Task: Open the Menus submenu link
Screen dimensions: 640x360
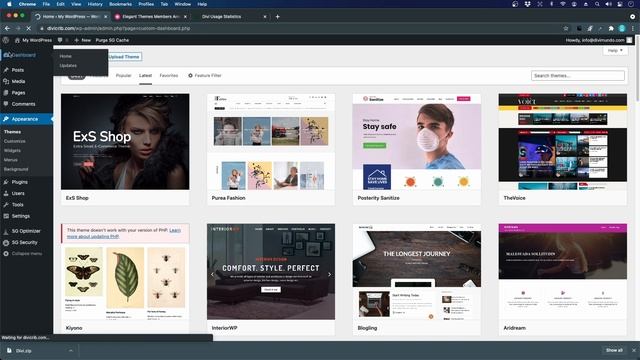Action: (11, 160)
